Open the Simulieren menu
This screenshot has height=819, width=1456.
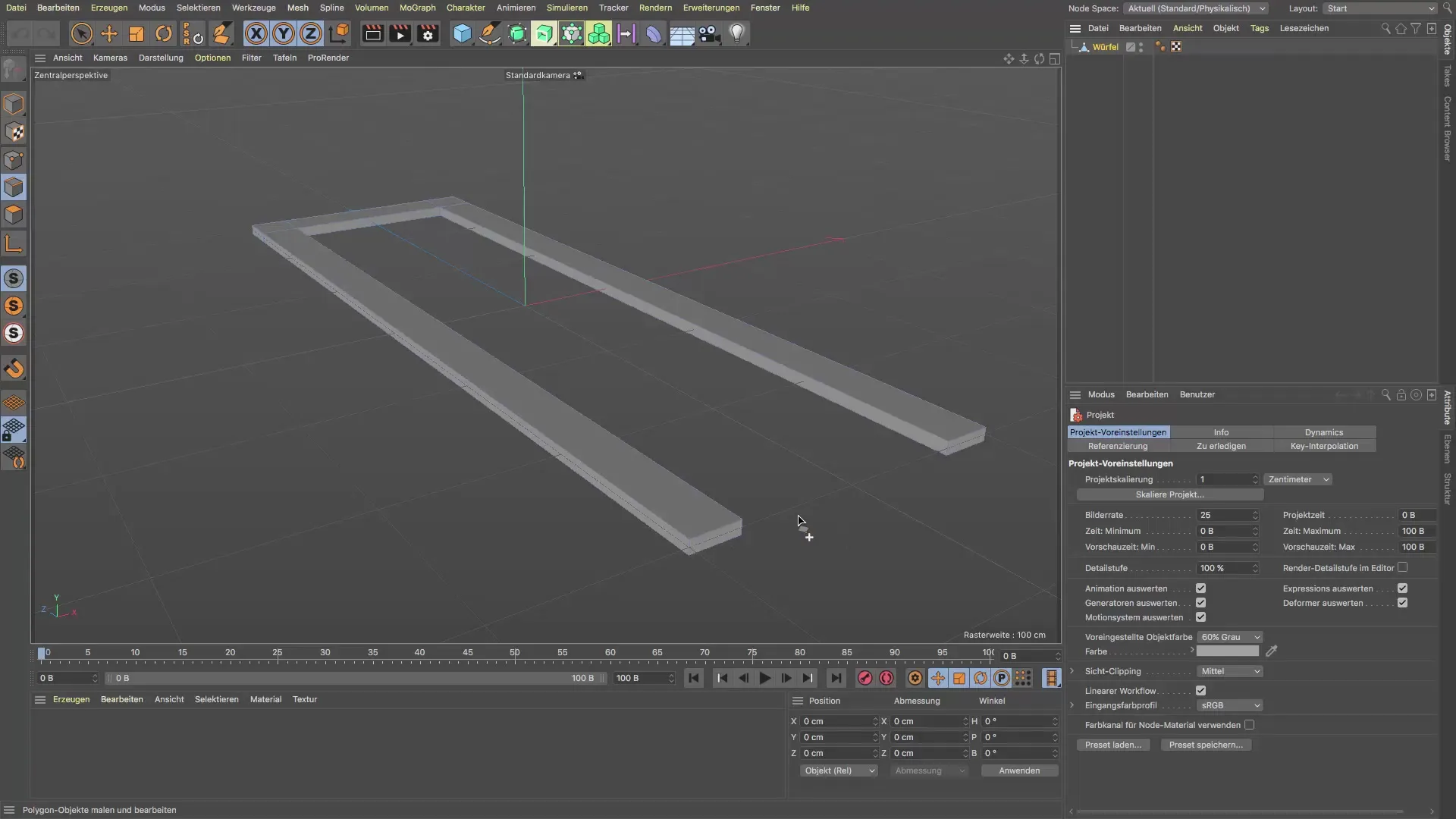click(x=566, y=8)
